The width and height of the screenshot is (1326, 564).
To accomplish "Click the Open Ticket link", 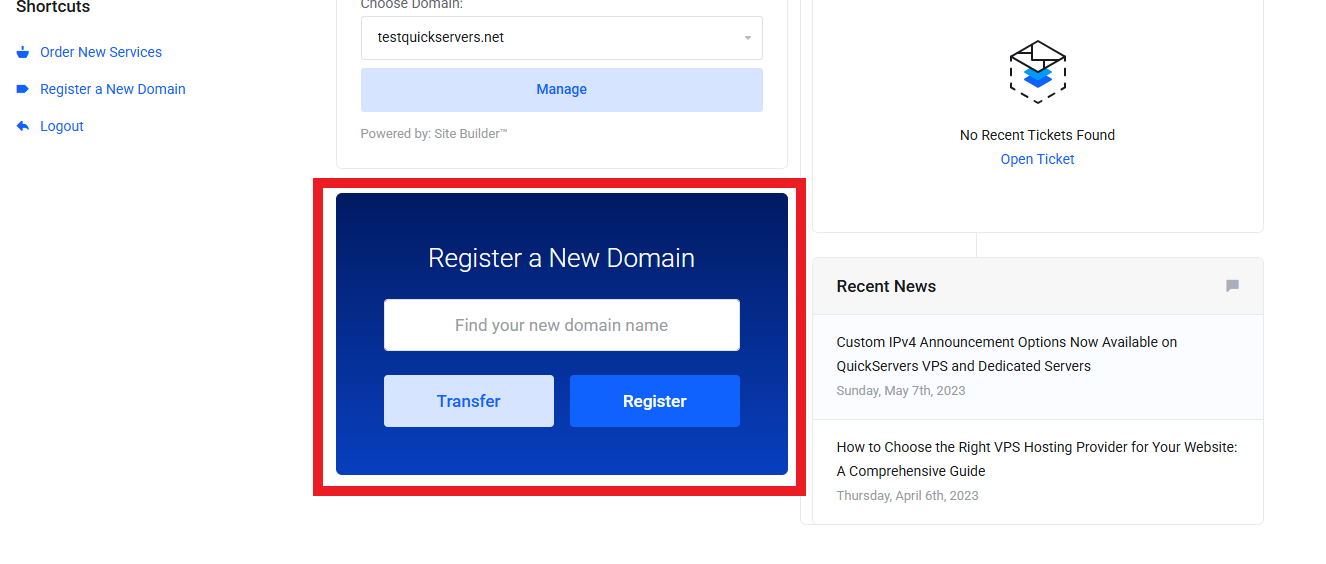I will [x=1037, y=159].
